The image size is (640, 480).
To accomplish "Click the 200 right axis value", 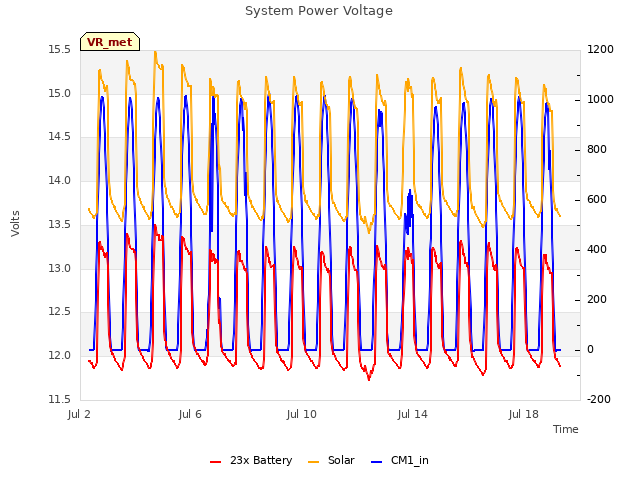I will click(x=597, y=300).
